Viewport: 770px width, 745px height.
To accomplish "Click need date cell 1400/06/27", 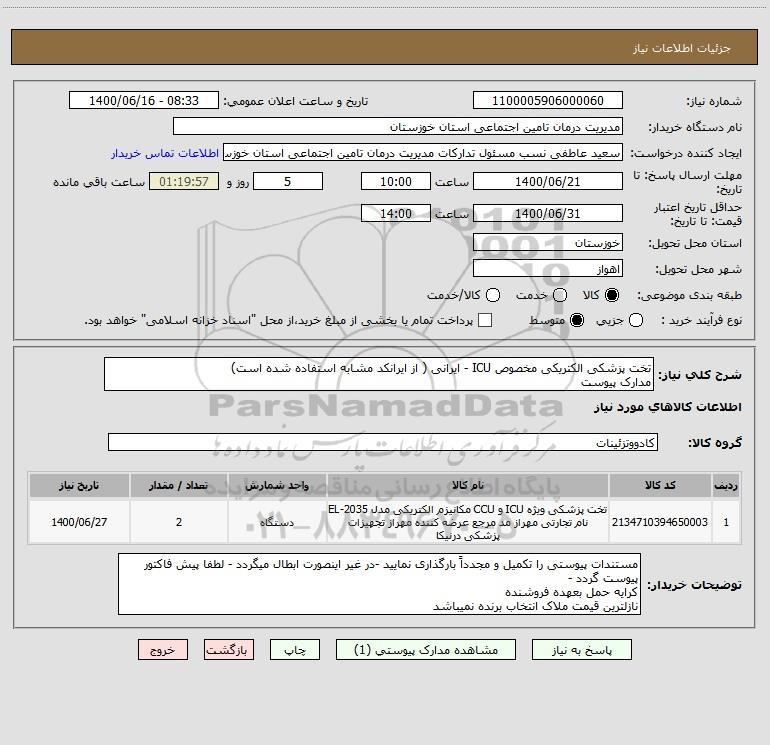I will (79, 522).
